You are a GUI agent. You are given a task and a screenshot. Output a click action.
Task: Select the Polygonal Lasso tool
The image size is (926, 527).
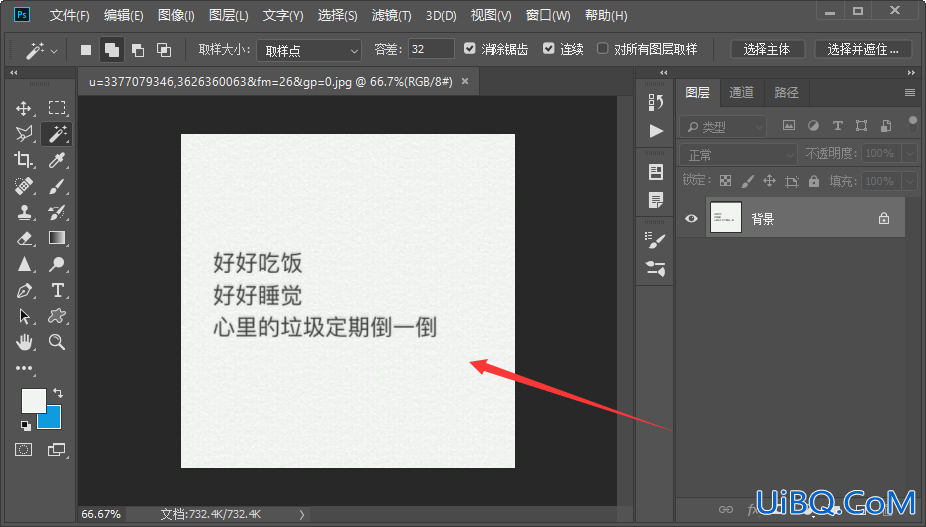click(24, 134)
